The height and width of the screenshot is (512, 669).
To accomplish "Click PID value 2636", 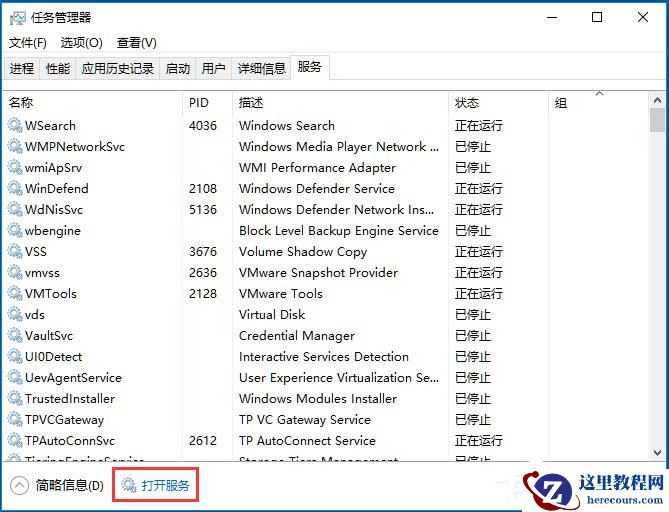I will [203, 272].
